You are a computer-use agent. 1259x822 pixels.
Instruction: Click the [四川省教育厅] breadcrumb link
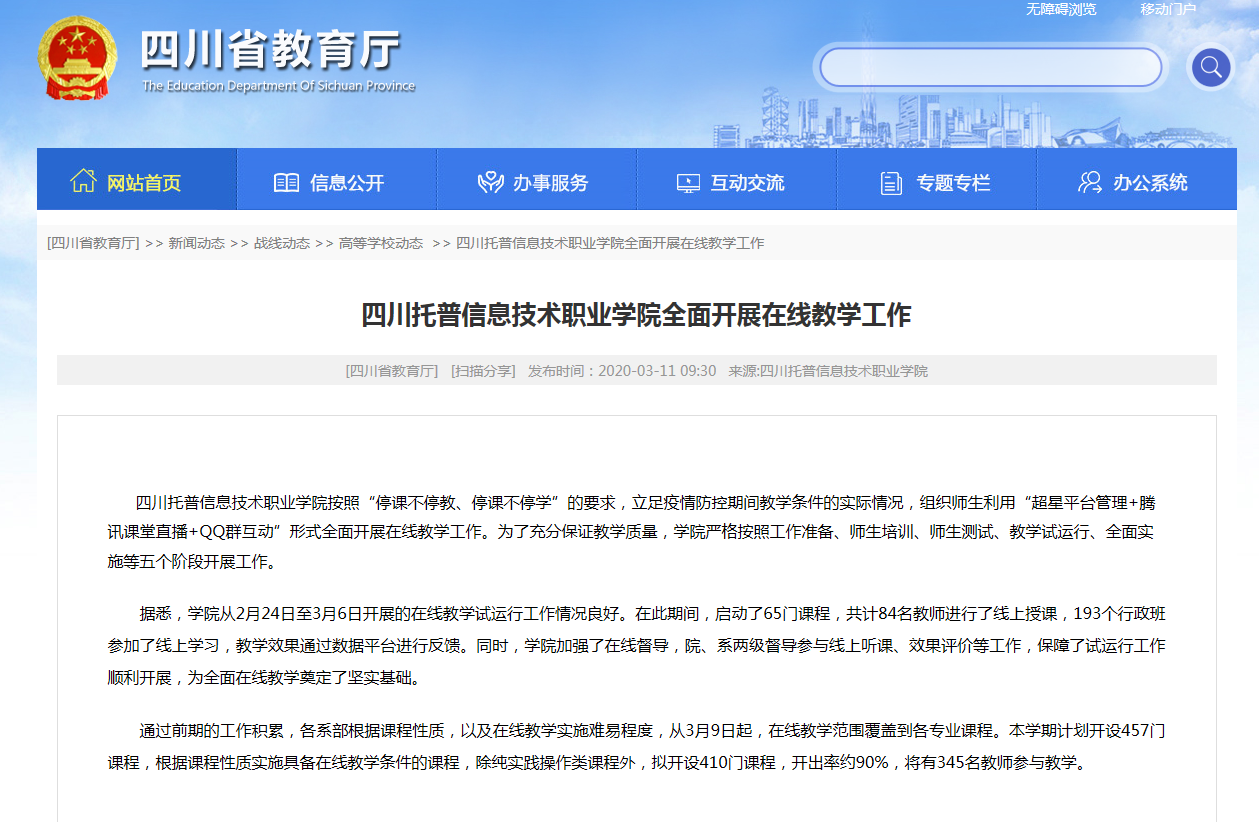93,243
